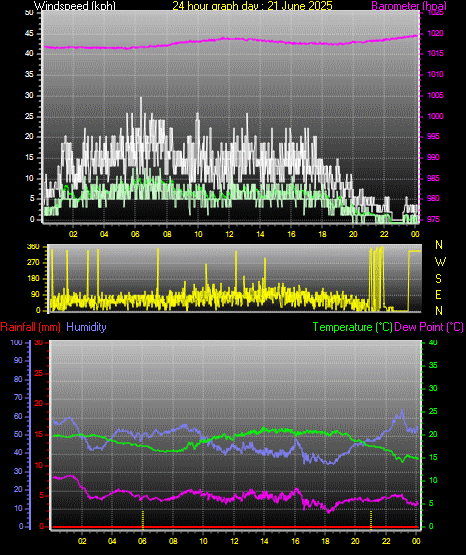Click the "980" barometer axis value
The width and height of the screenshot is (466, 555).
[x=433, y=198]
